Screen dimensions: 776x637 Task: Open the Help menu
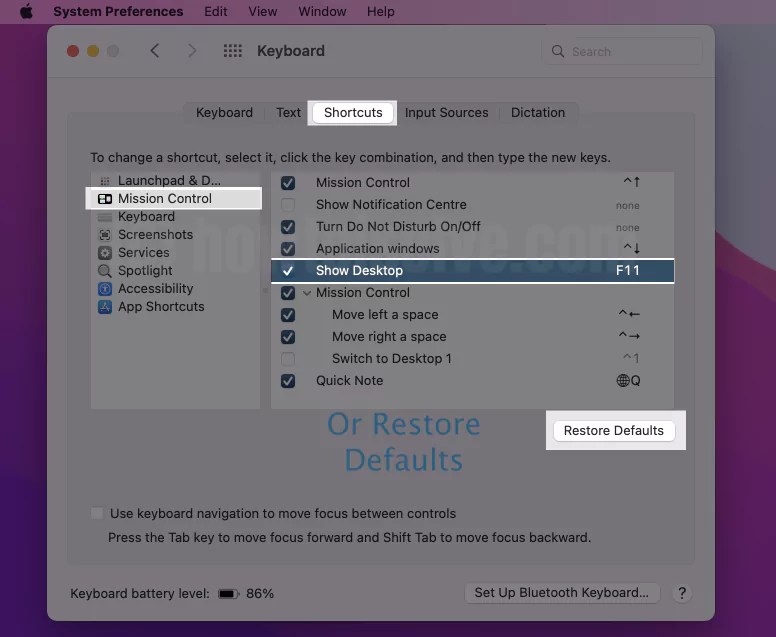[x=381, y=11]
